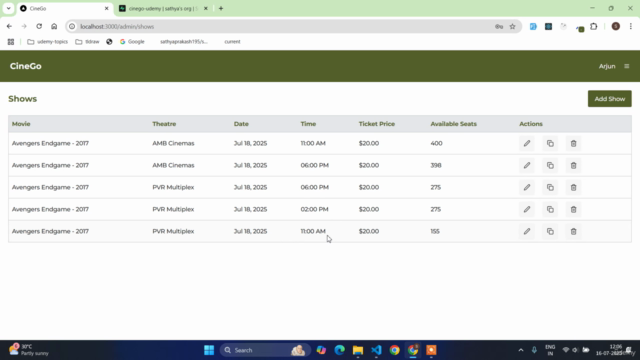
Task: Switch to the cinego-udemy tab
Action: tap(163, 8)
